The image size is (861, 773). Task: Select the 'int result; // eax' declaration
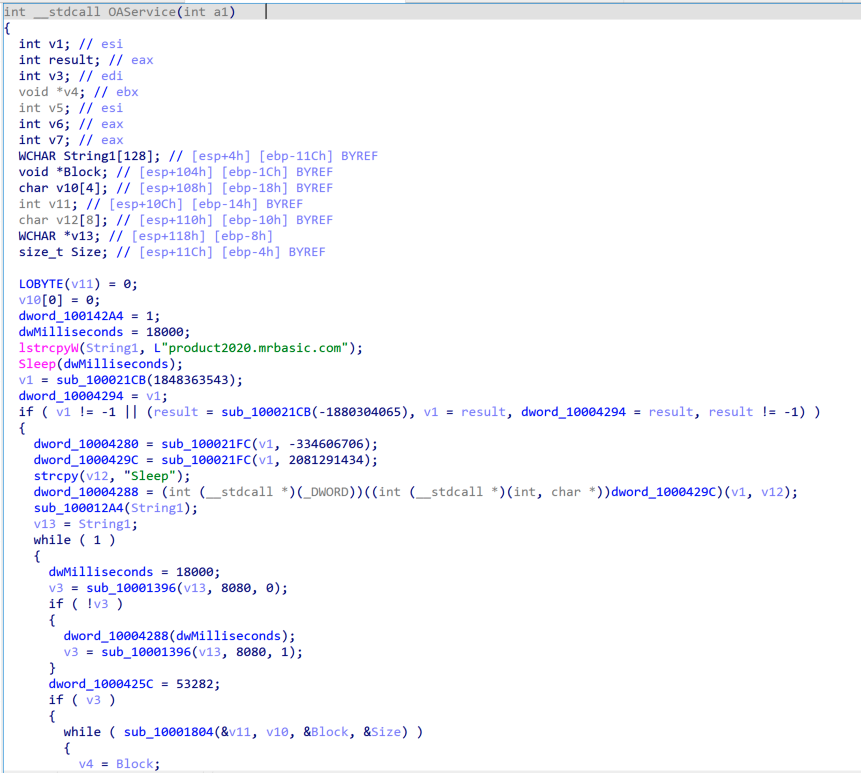pyautogui.click(x=86, y=60)
